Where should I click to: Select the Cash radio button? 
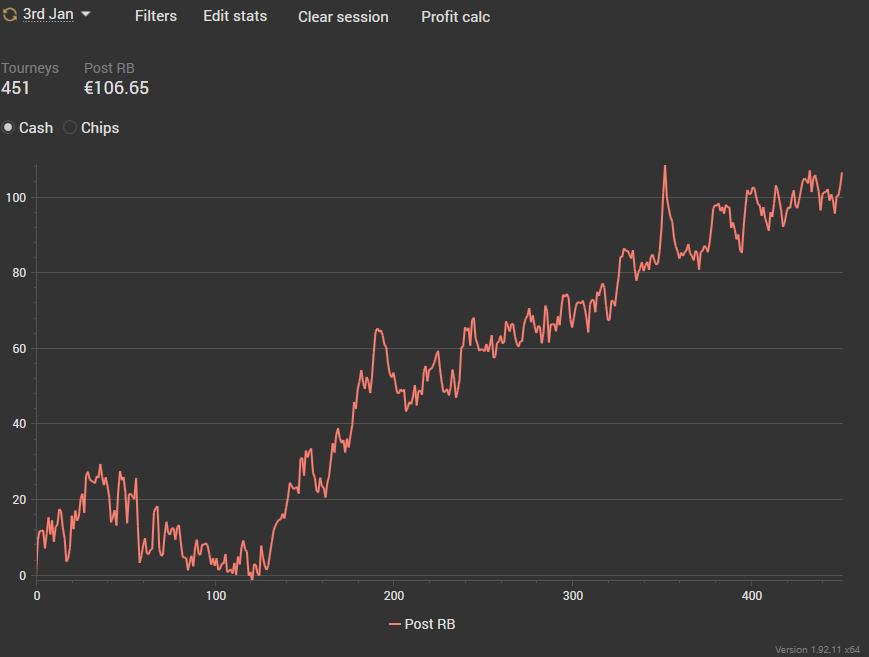tap(9, 128)
